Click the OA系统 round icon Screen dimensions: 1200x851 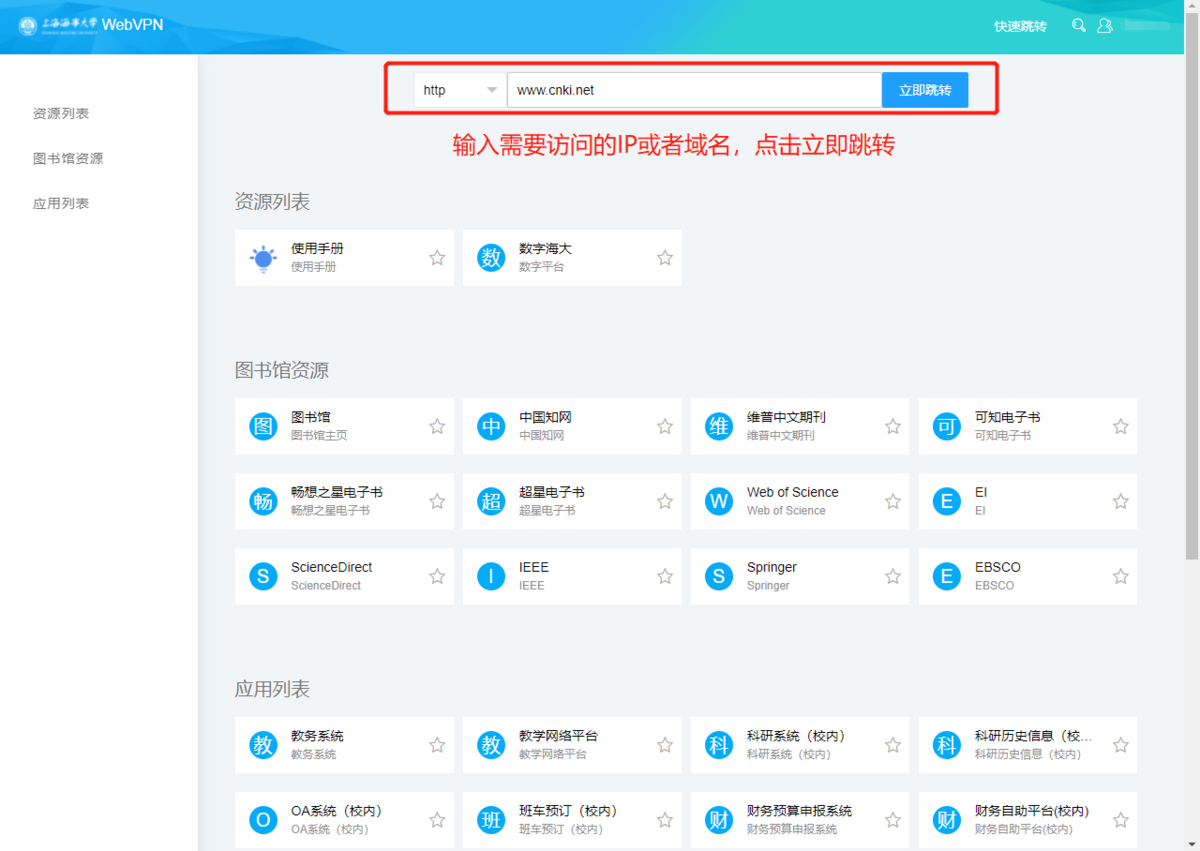tap(263, 820)
